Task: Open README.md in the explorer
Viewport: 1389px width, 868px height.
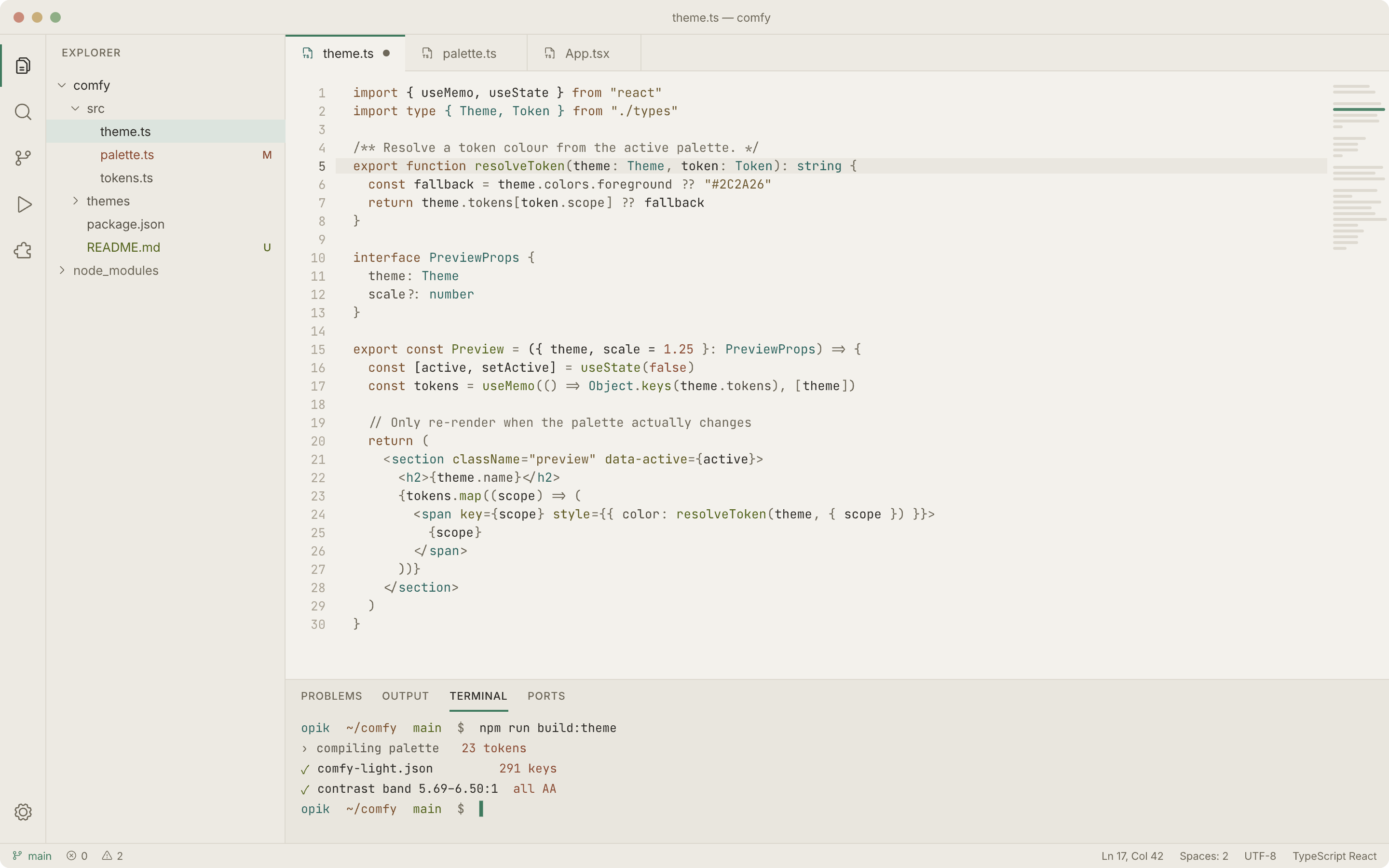Action: point(165,247)
